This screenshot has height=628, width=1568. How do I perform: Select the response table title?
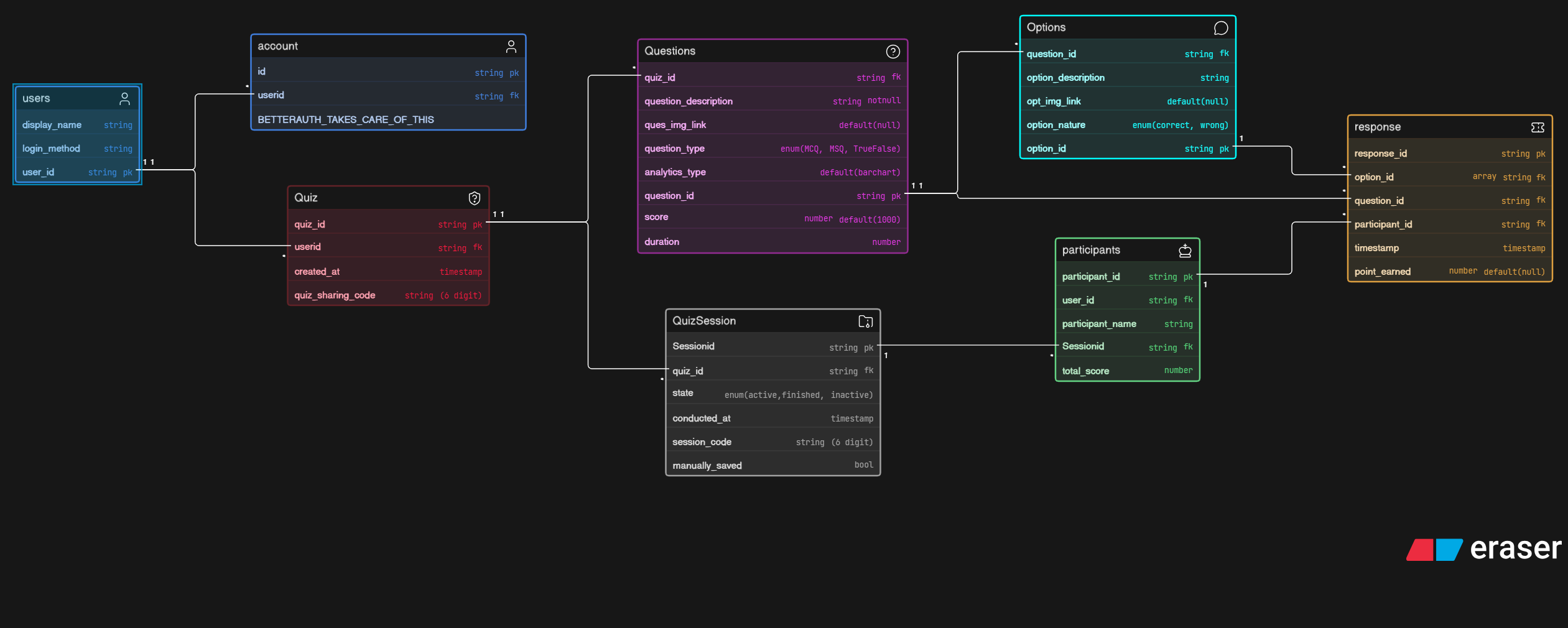[x=1378, y=127]
